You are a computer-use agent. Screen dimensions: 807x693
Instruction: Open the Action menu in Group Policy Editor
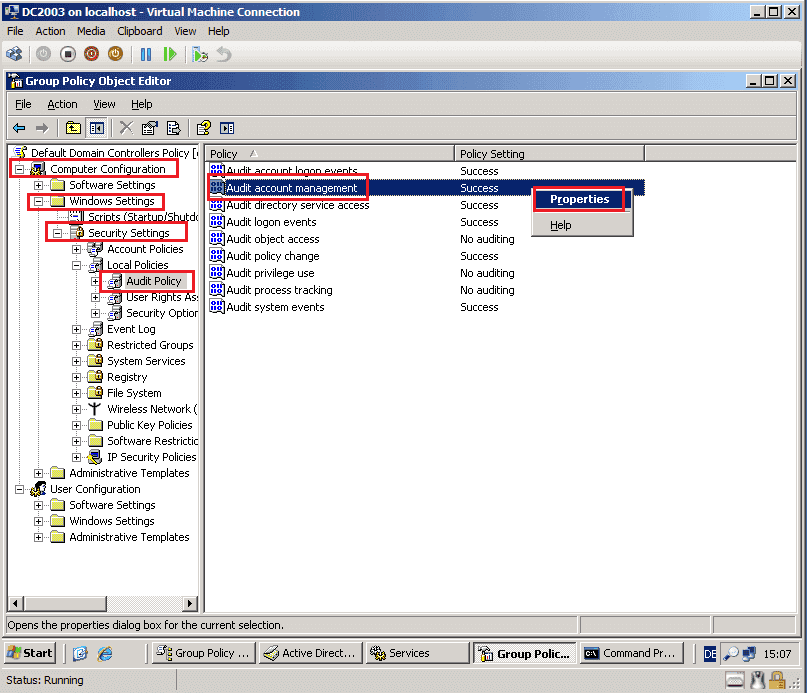point(62,103)
